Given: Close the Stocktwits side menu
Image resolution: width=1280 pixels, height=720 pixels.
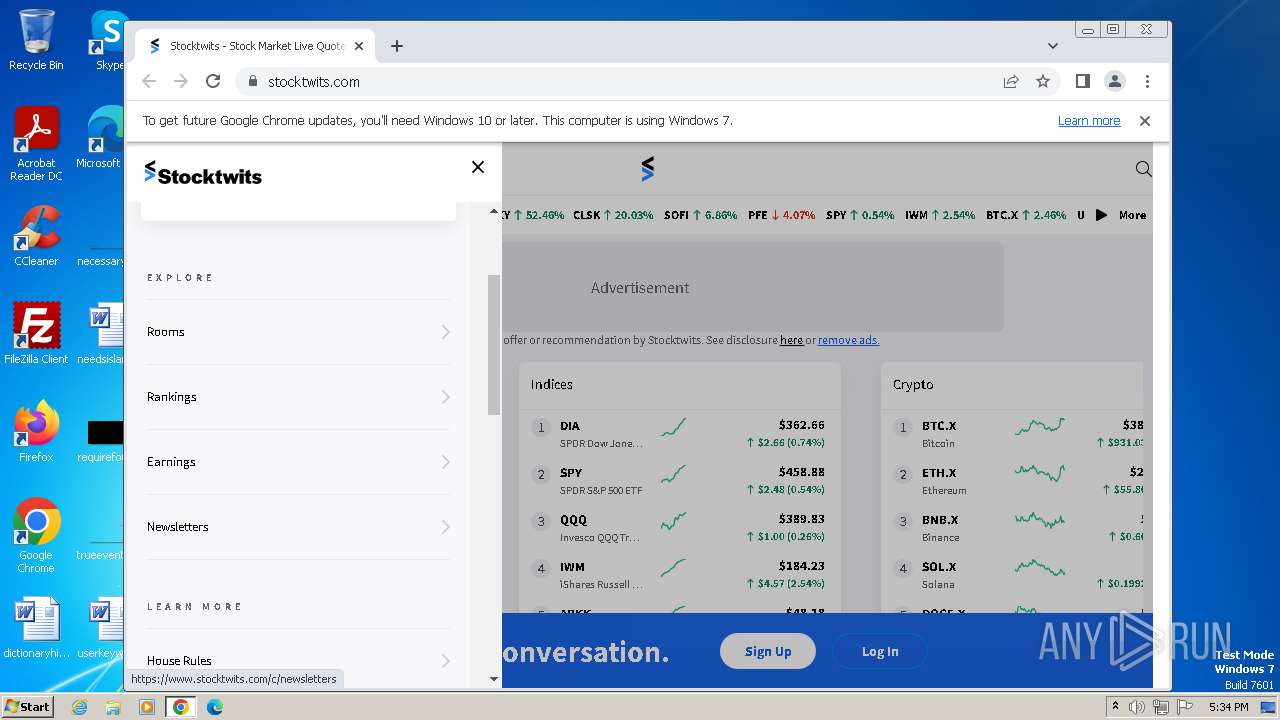Looking at the screenshot, I should tap(478, 167).
